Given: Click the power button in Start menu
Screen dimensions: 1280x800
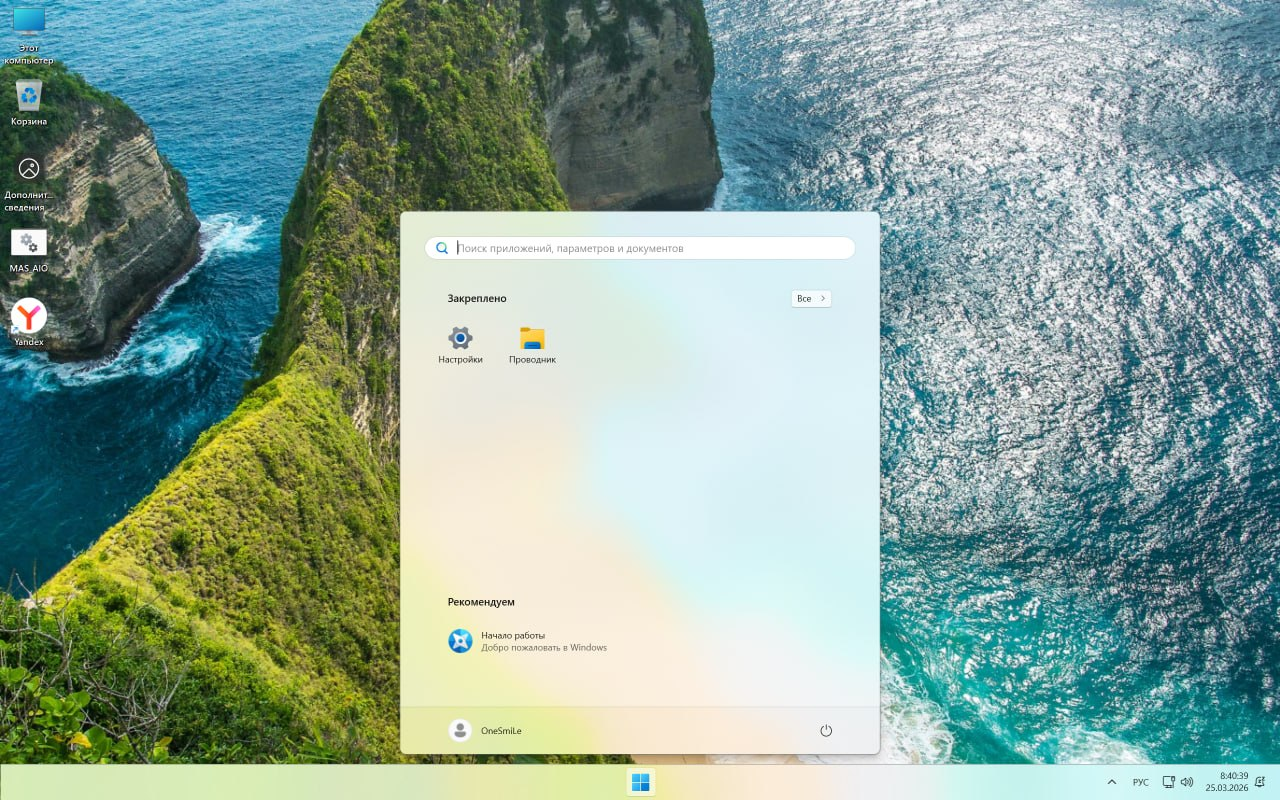Looking at the screenshot, I should 826,731.
